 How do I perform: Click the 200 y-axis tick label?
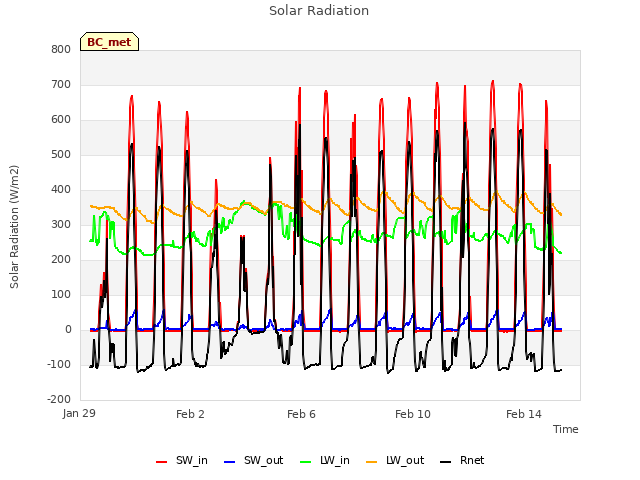pos(61,260)
